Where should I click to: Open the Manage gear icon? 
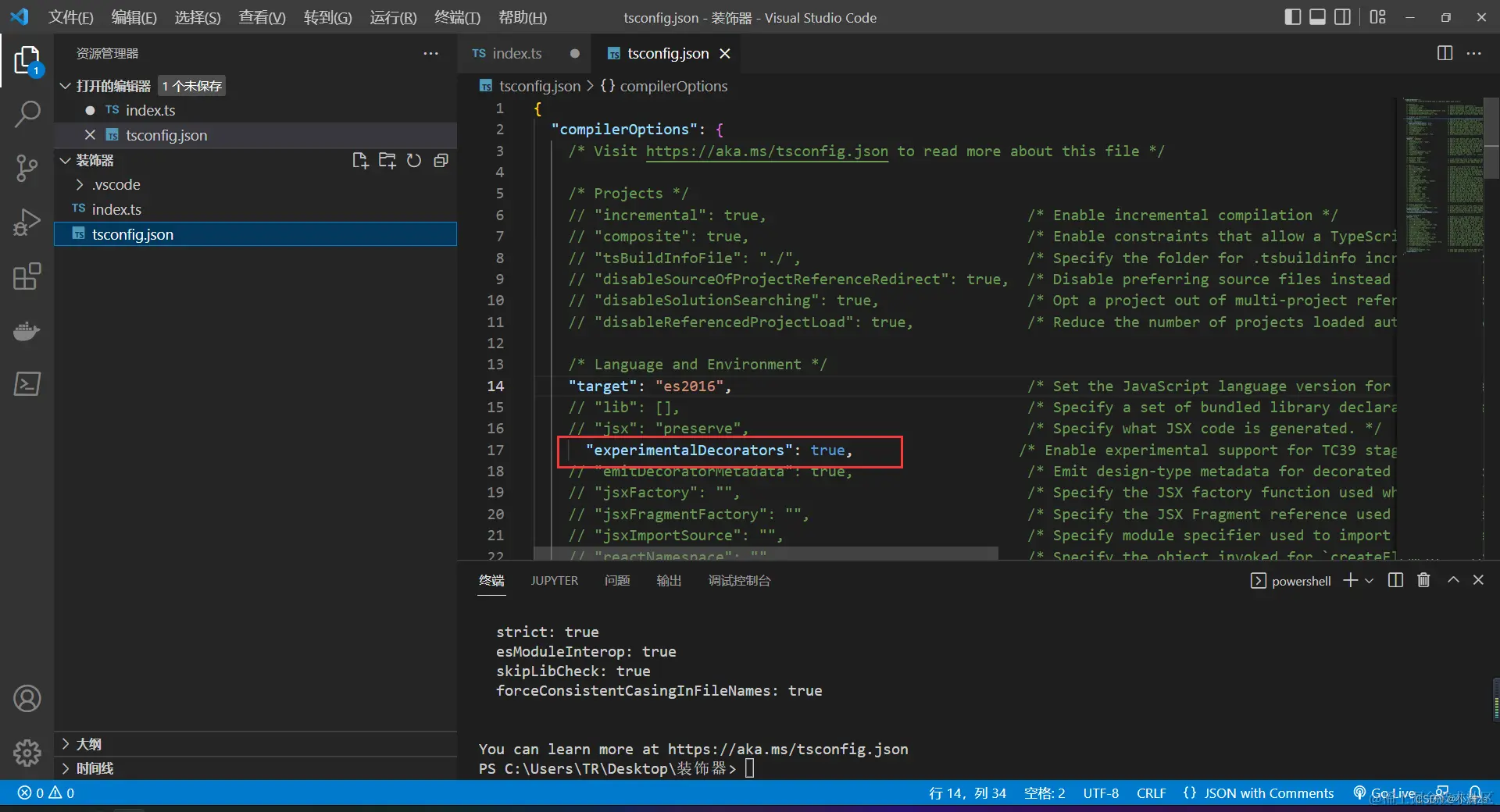point(27,753)
